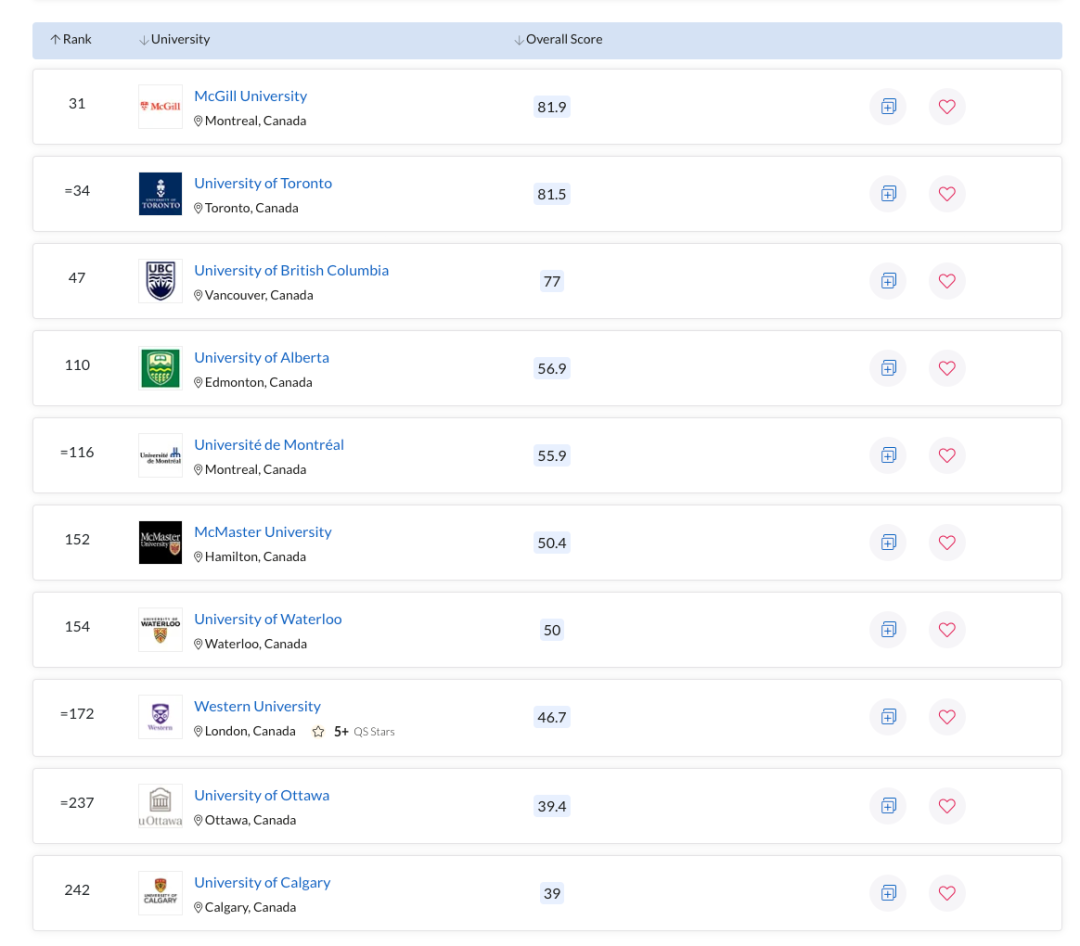Add University of British Columbia to compare
This screenshot has width=1080, height=946.
(x=889, y=281)
